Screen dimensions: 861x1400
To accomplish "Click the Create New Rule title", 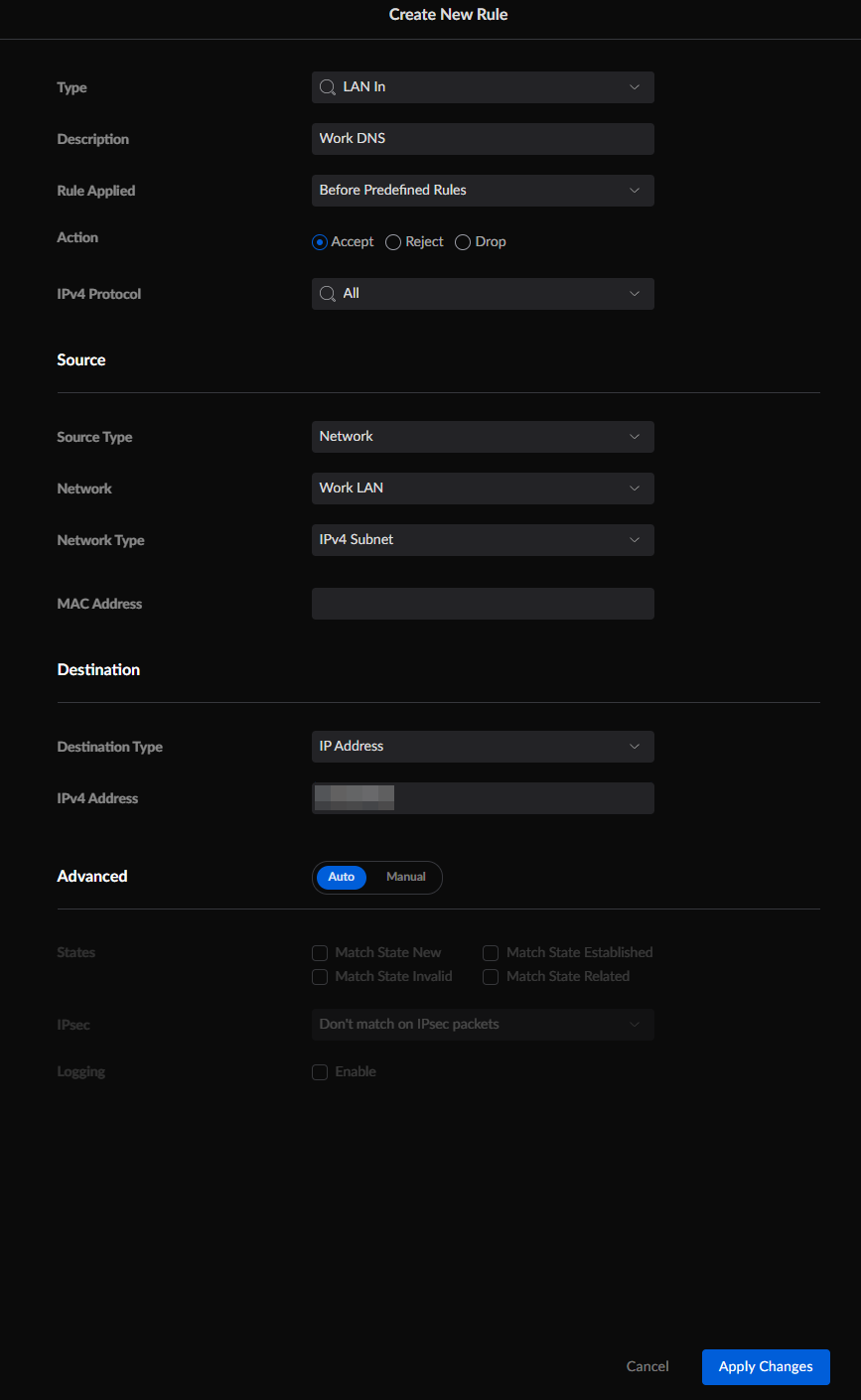I will 449,15.
